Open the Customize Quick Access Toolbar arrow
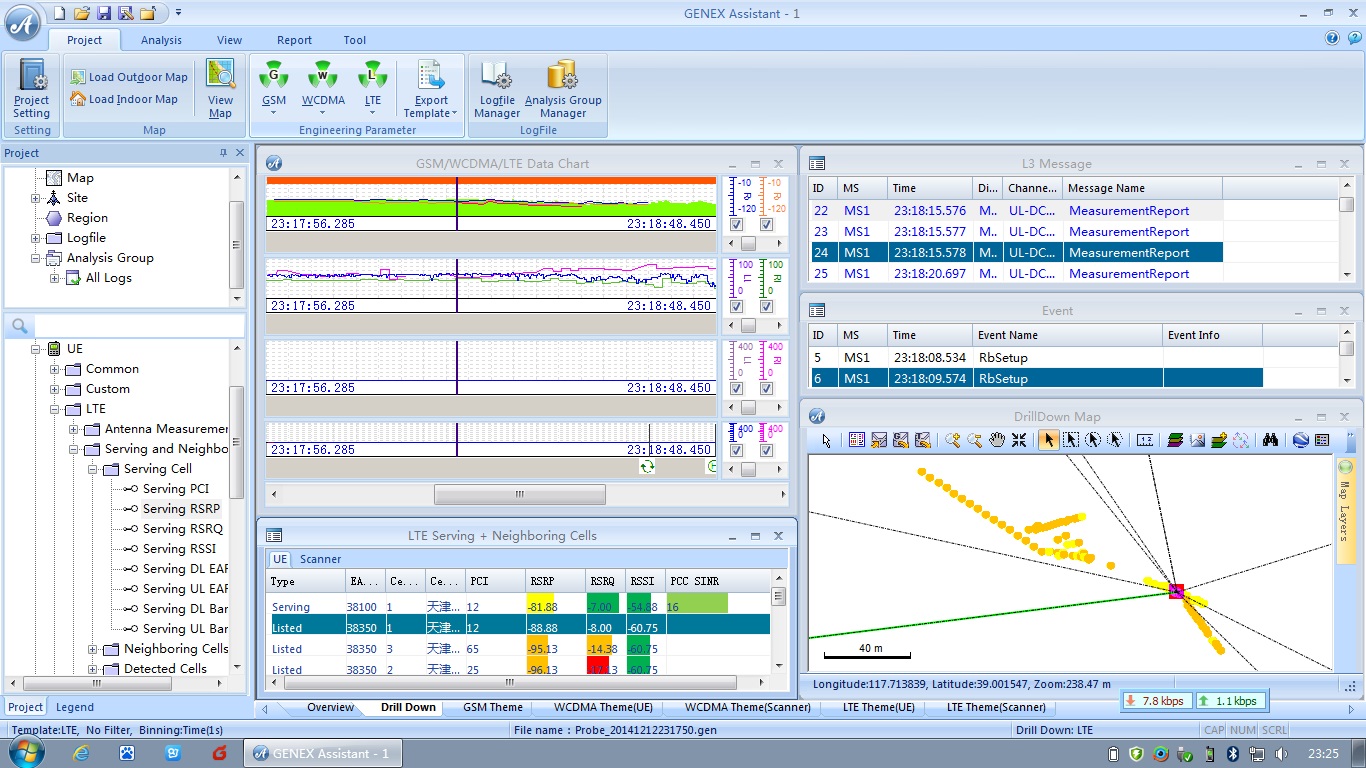Image resolution: width=1366 pixels, height=768 pixels. pos(178,13)
